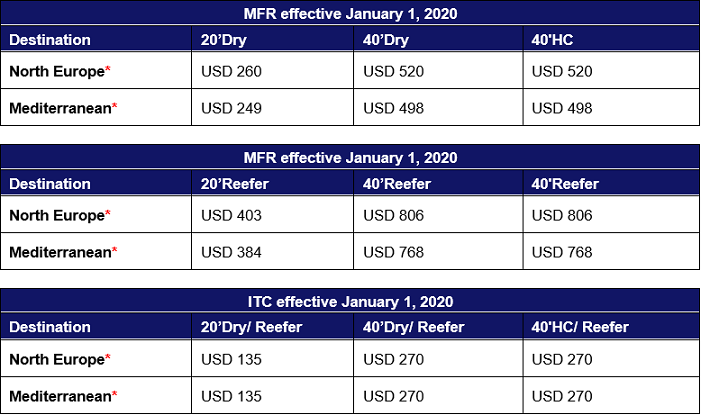Click the 20'Reefer column header
The image size is (701, 415).
click(x=235, y=184)
